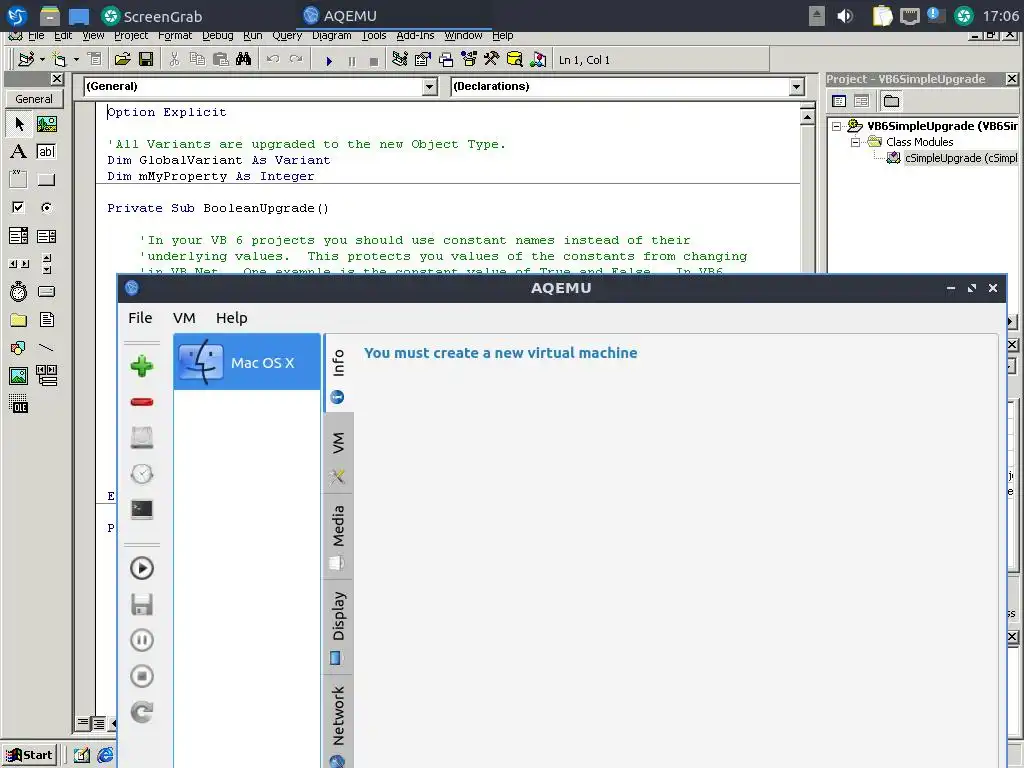Image resolution: width=1024 pixels, height=768 pixels.
Task: Toggle Folders in Project explorer
Action: (891, 101)
